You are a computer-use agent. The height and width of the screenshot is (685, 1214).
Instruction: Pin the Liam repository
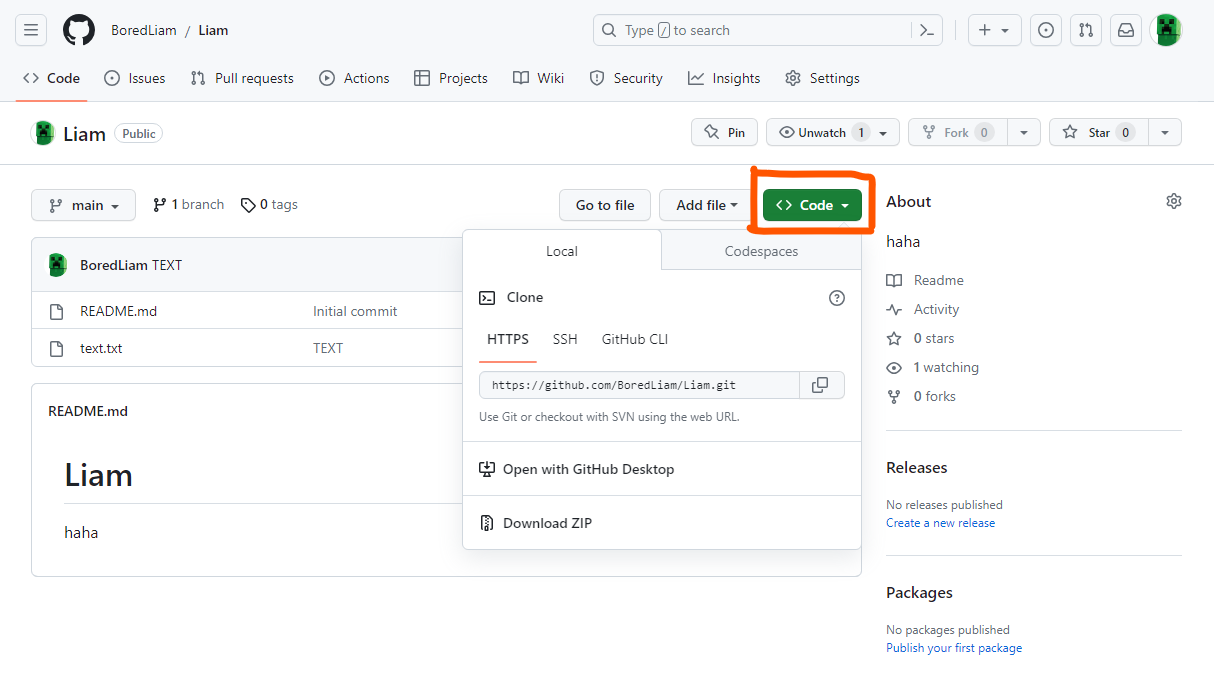(724, 132)
